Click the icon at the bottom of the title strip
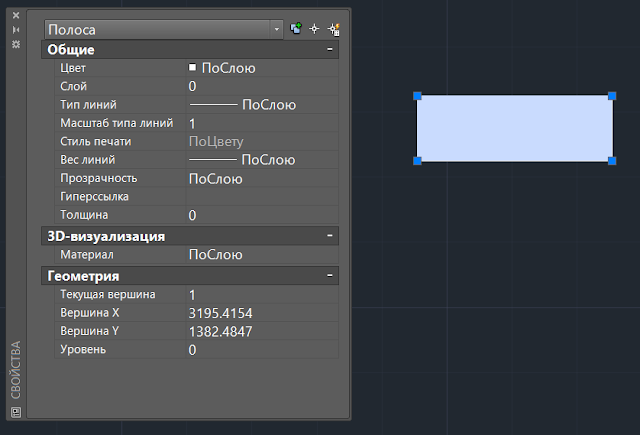The width and height of the screenshot is (640, 435). 16,412
